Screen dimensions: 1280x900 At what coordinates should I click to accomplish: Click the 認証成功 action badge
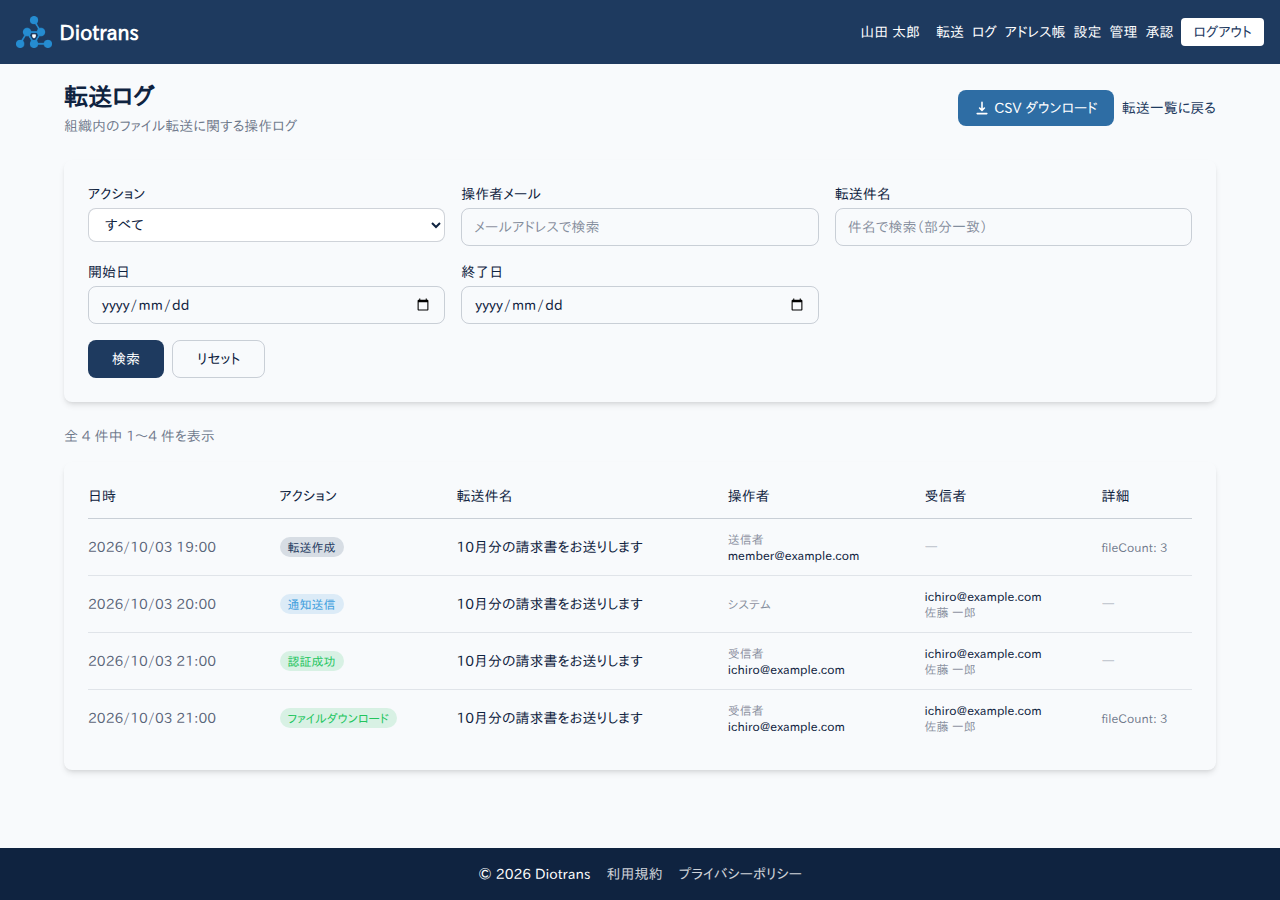click(x=311, y=661)
